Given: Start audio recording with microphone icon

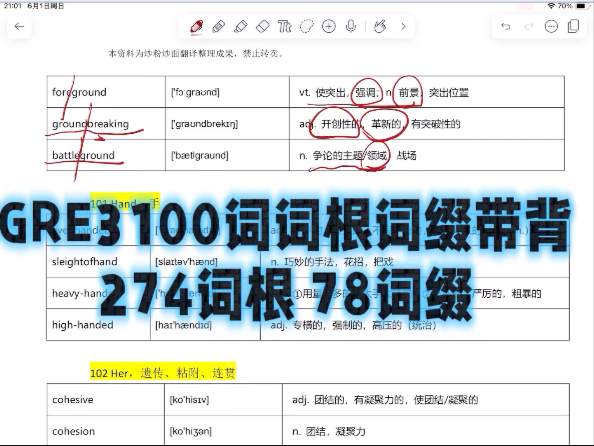Looking at the screenshot, I should [x=351, y=27].
